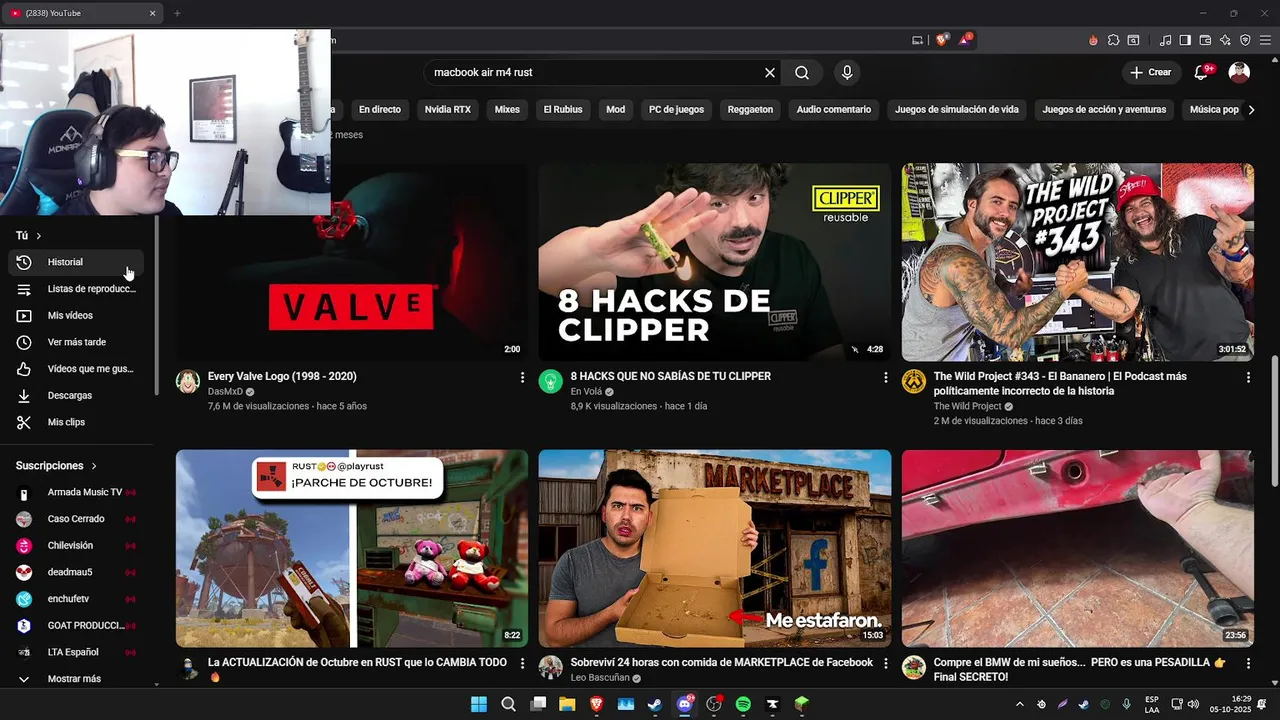Select the Nvidia RTX filter chip
1280x720 pixels.
[447, 110]
